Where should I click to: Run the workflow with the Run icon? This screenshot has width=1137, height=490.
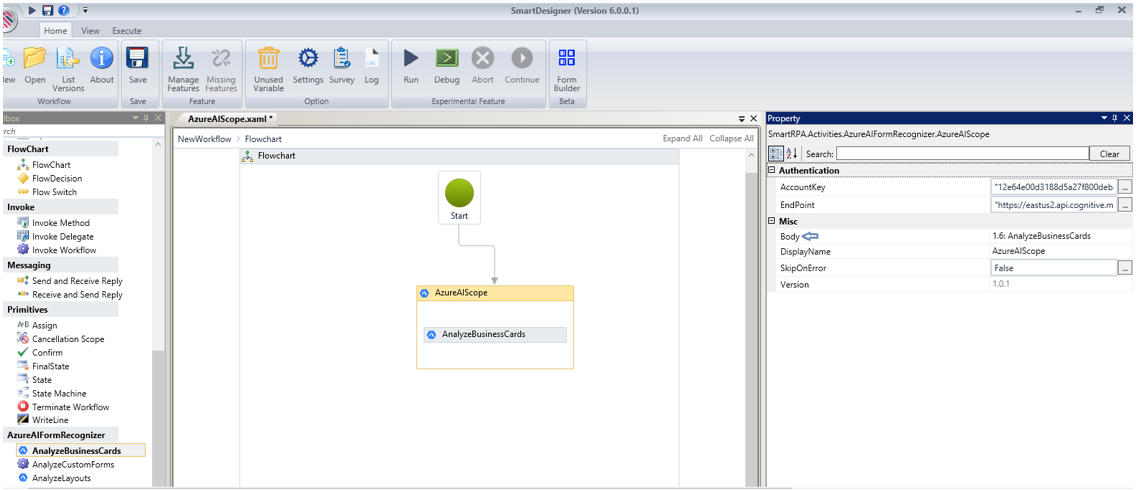point(411,58)
